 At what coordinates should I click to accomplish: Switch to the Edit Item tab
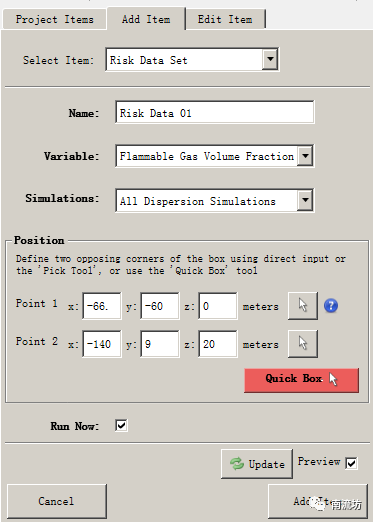[x=225, y=19]
